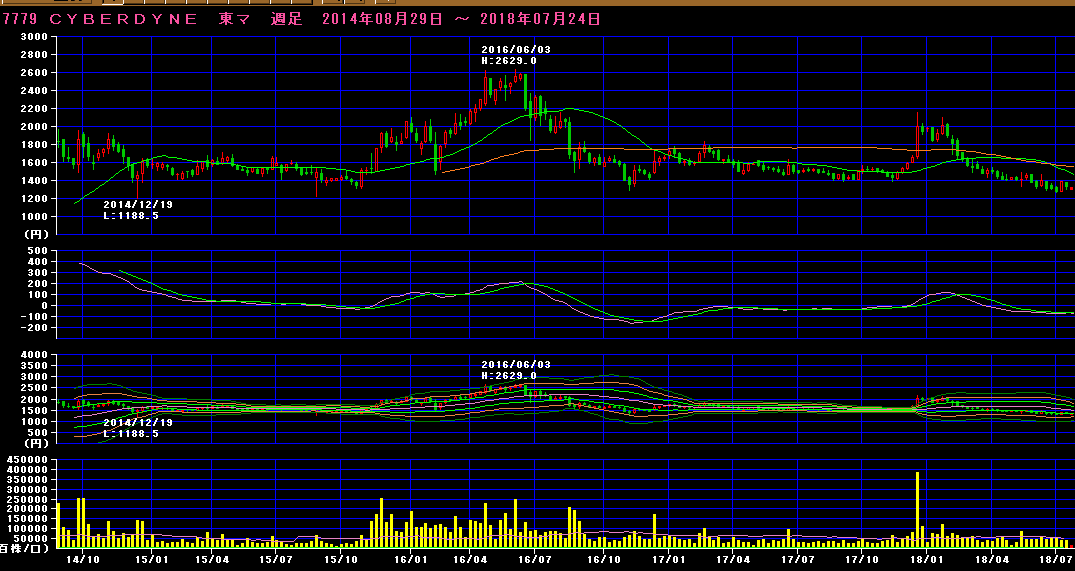Click the "400000" volume axis label

point(27,469)
